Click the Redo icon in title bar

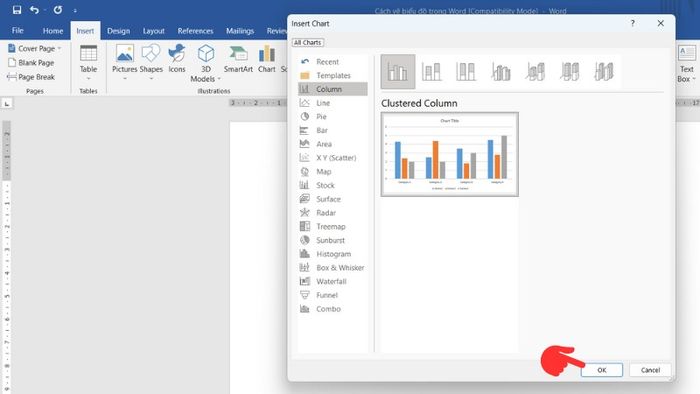(58, 10)
